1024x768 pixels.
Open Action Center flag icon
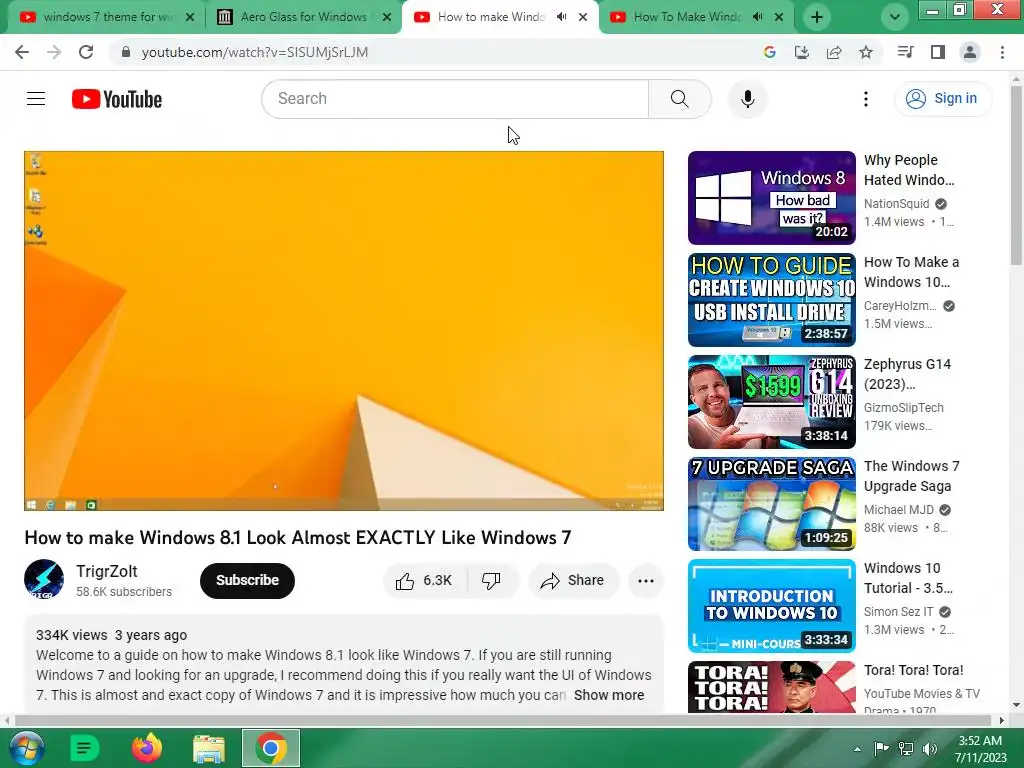882,749
